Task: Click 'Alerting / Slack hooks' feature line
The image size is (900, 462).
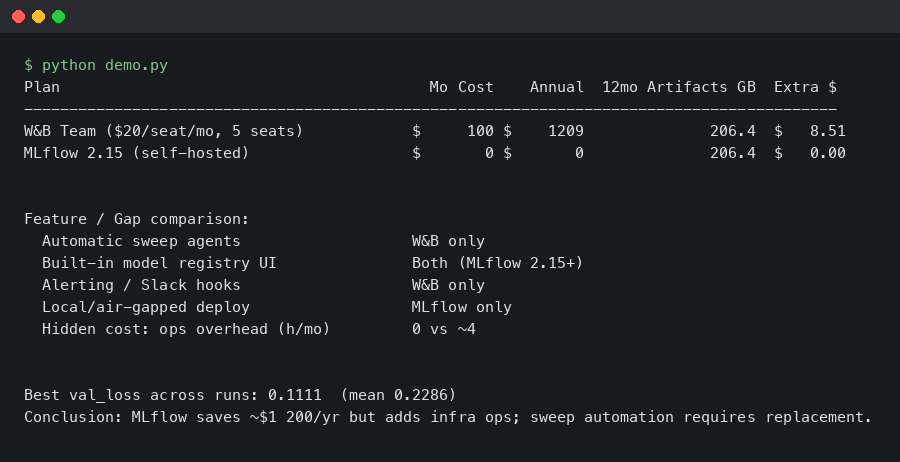Action: pos(141,285)
